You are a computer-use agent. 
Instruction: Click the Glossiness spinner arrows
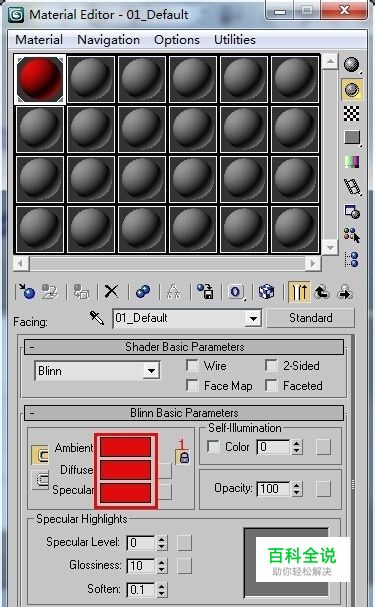pos(162,566)
